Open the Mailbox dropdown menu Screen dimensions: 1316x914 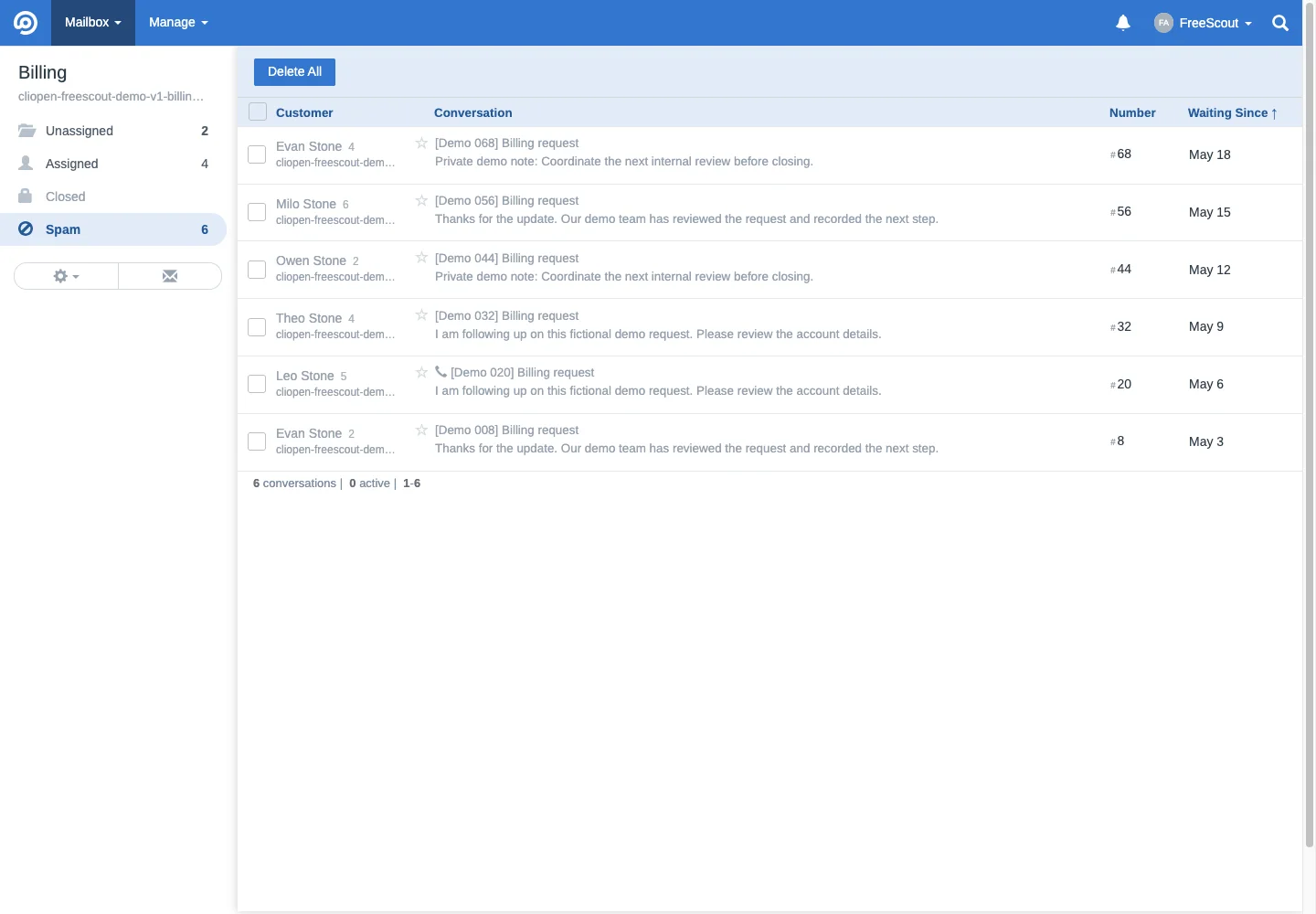[92, 23]
